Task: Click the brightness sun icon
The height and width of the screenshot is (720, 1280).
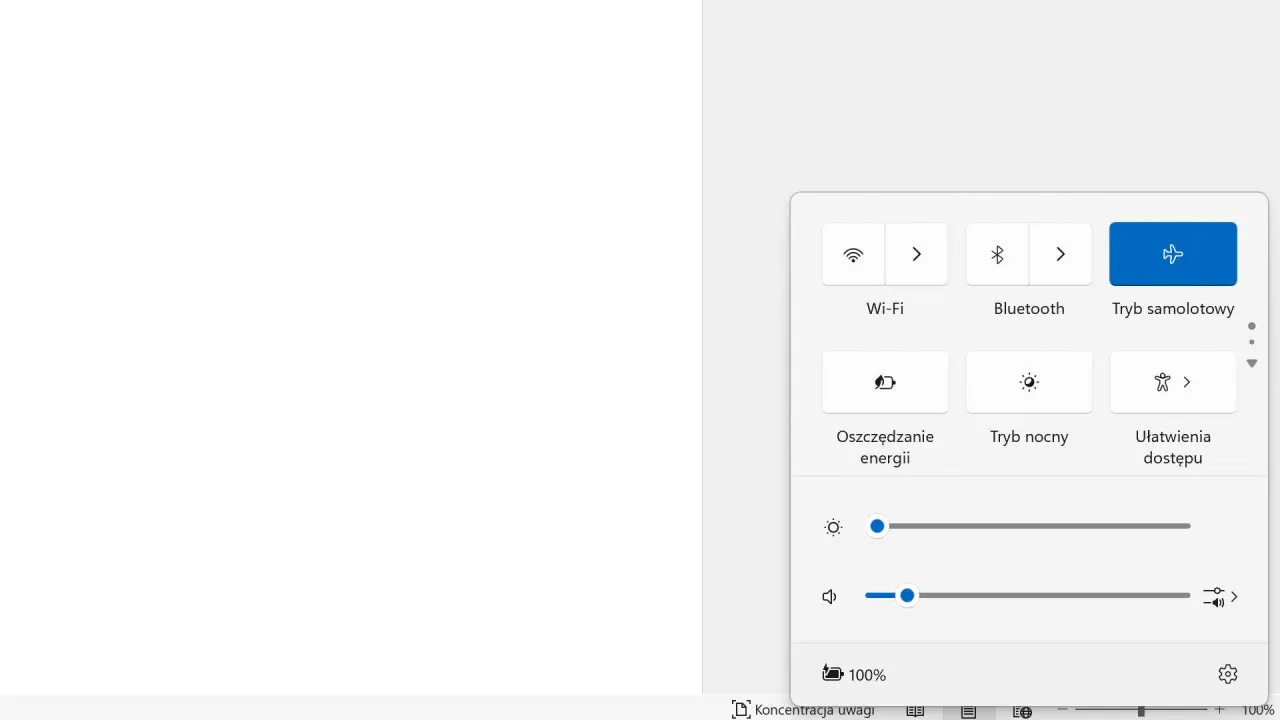Action: 833,526
